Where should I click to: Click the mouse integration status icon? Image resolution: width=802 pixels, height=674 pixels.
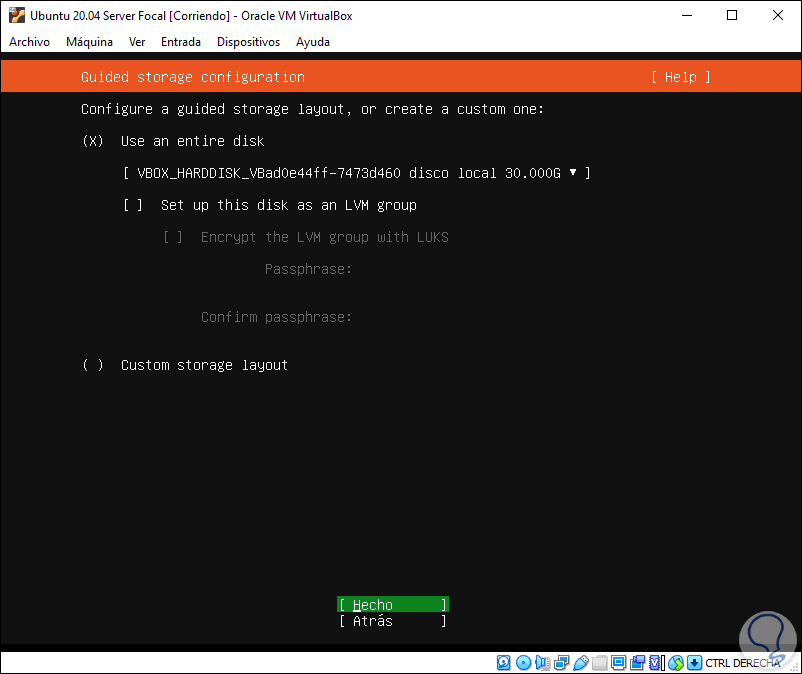[x=676, y=663]
